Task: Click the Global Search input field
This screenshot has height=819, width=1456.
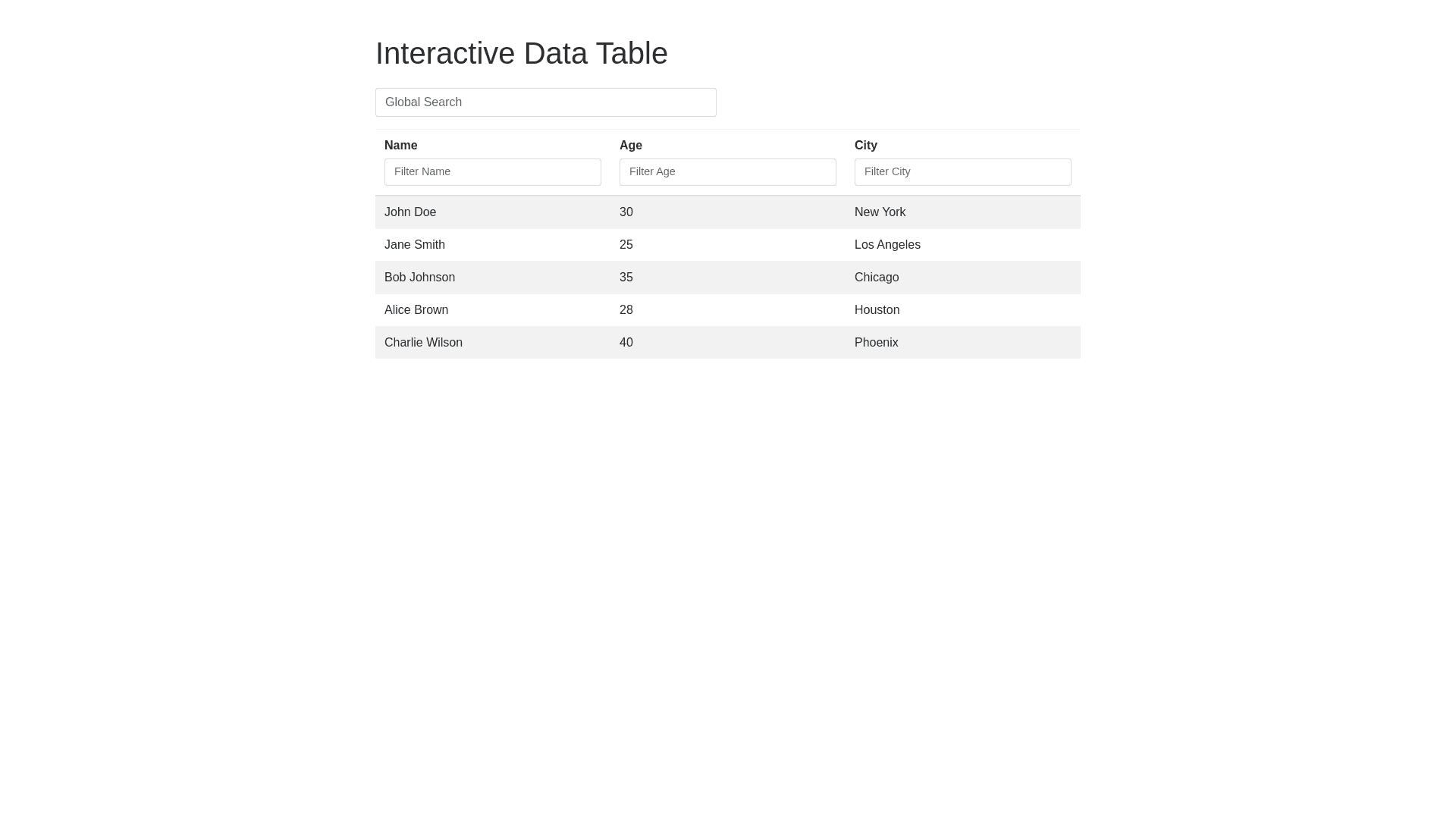Action: click(x=545, y=102)
